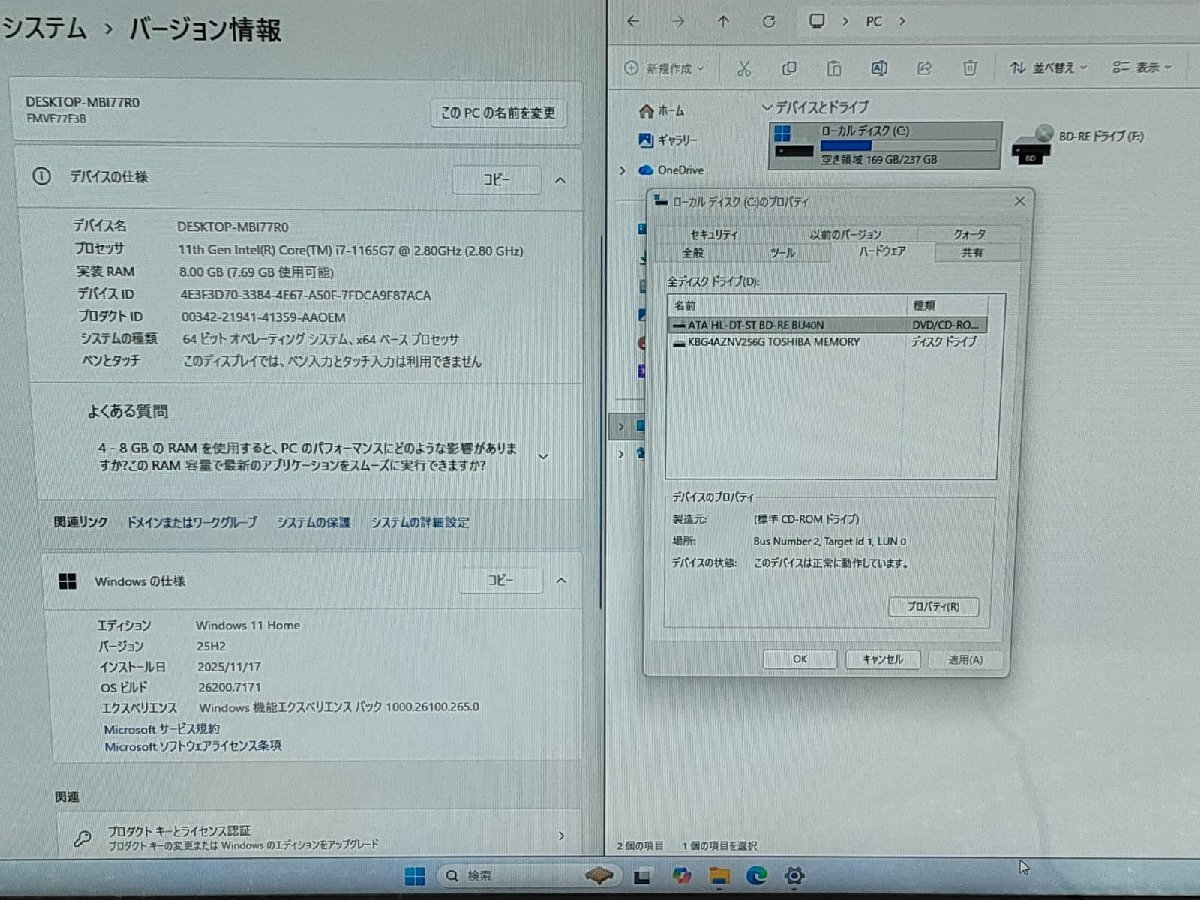Expand OneDrive tree node arrow

[x=623, y=170]
